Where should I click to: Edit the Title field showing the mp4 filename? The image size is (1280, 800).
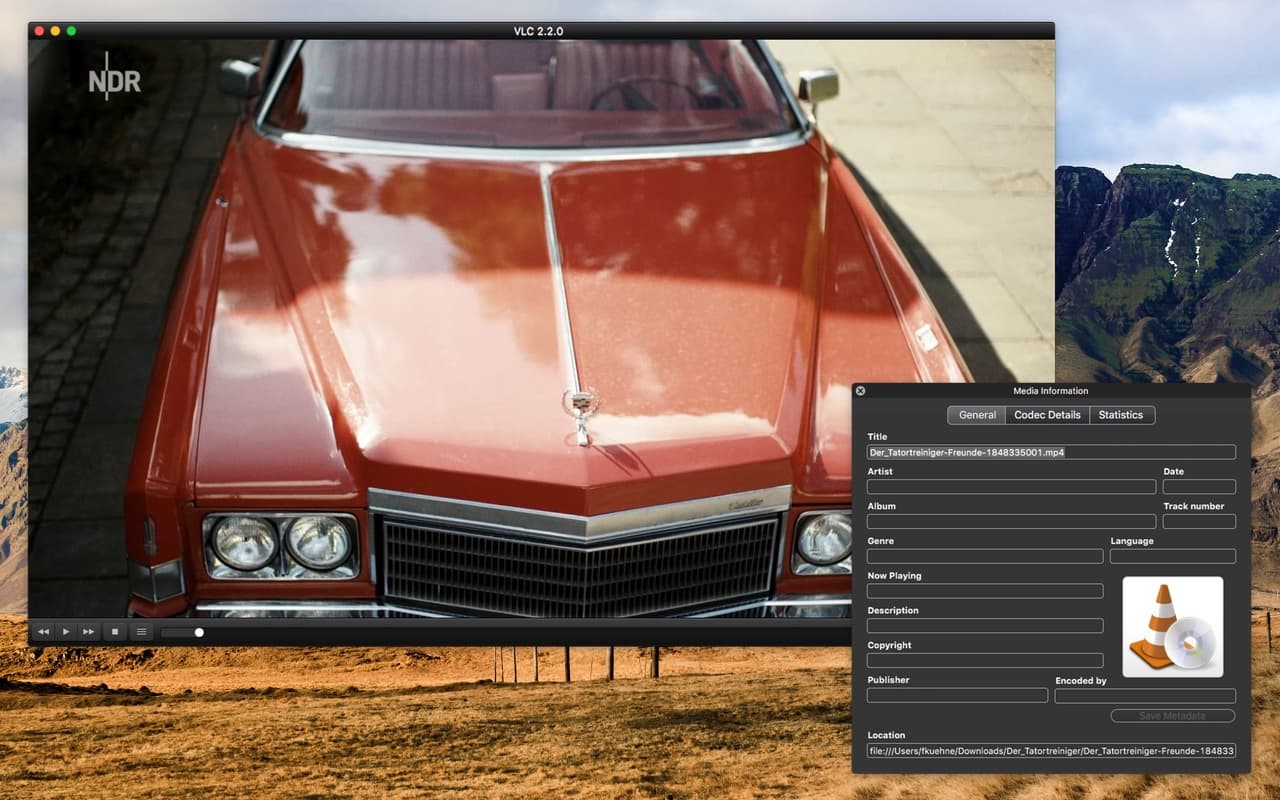tap(1050, 452)
